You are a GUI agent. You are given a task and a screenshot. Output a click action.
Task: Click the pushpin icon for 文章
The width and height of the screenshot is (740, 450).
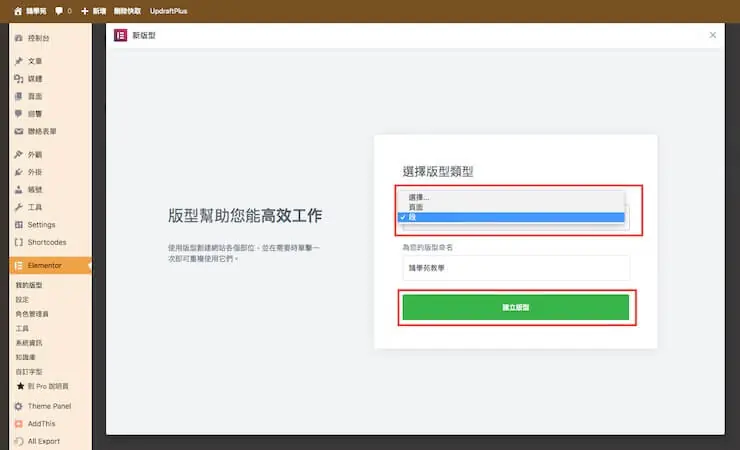pyautogui.click(x=18, y=61)
